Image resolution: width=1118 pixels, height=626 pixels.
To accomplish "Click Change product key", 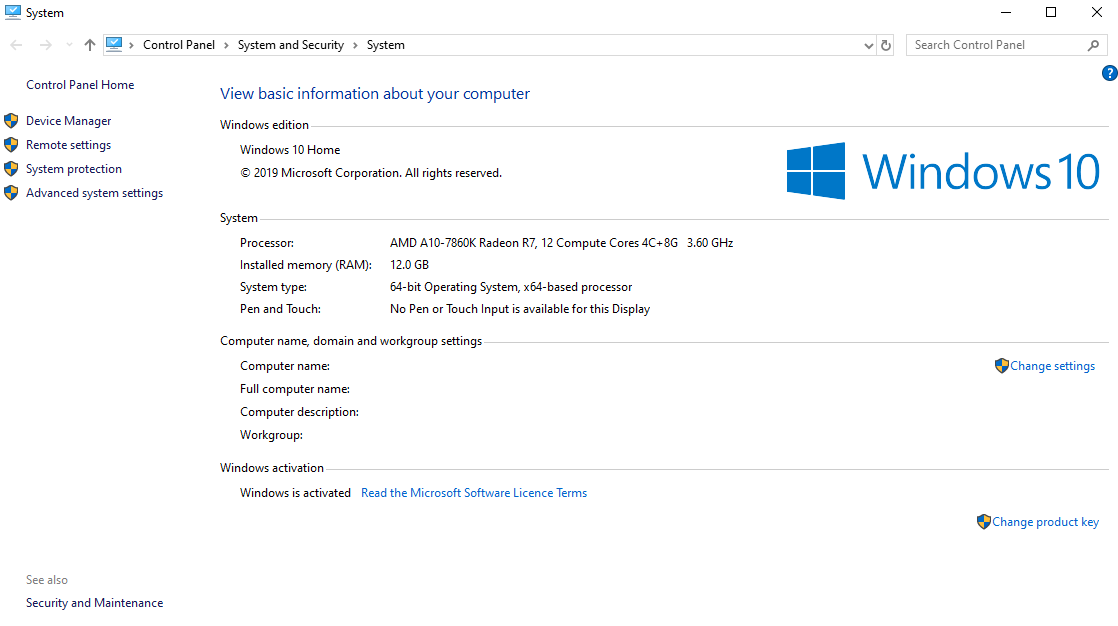I will point(1045,522).
